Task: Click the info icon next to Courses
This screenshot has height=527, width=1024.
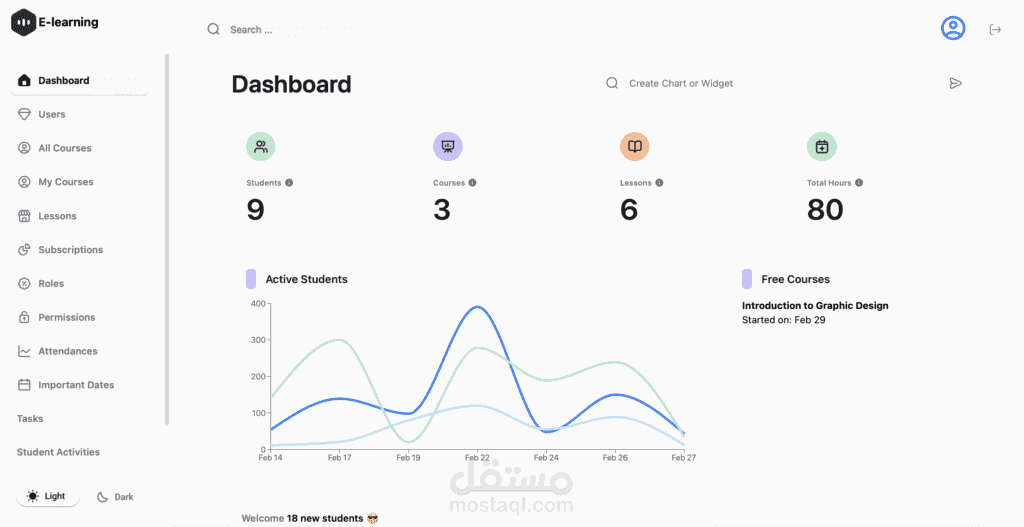Action: click(473, 183)
